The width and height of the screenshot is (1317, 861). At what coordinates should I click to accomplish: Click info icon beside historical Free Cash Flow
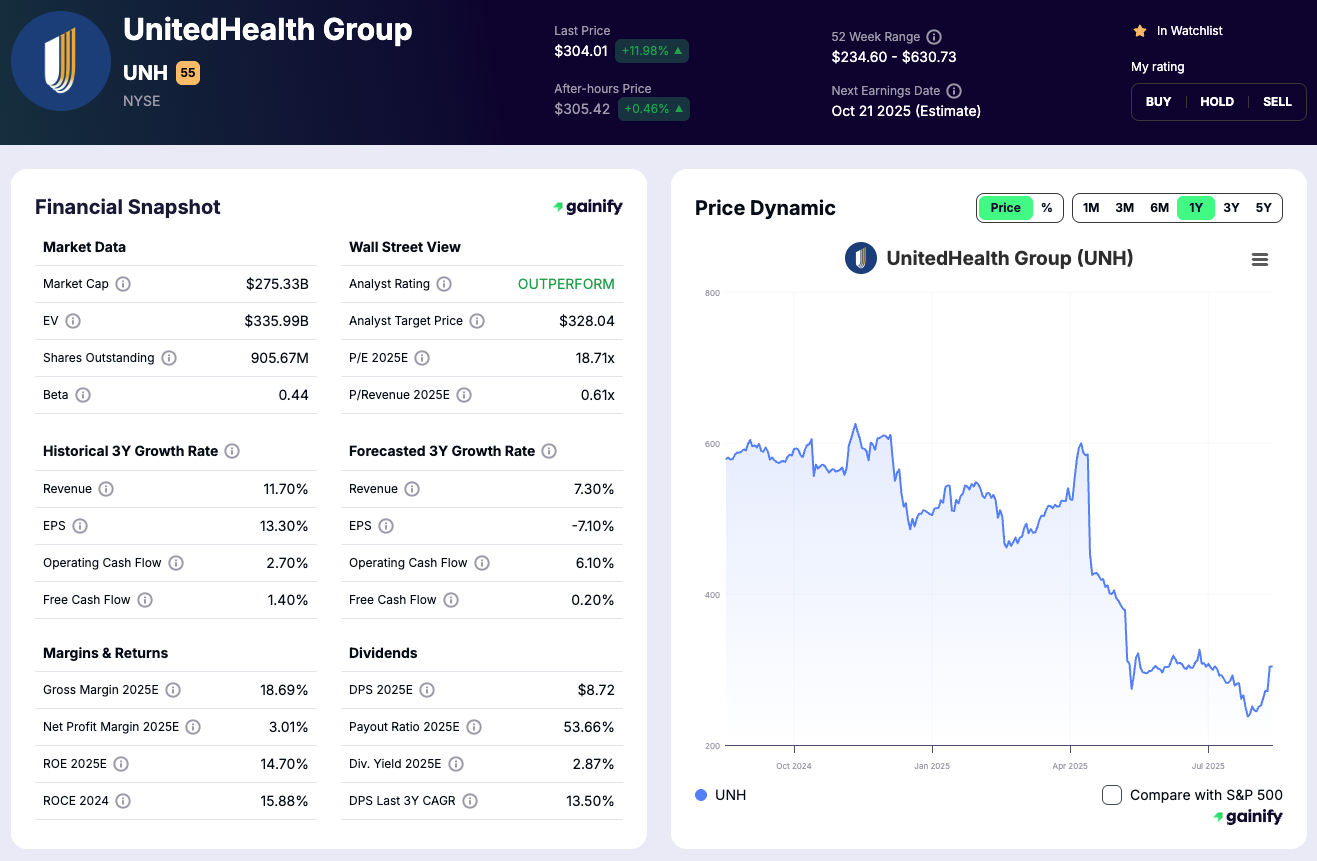pos(145,600)
